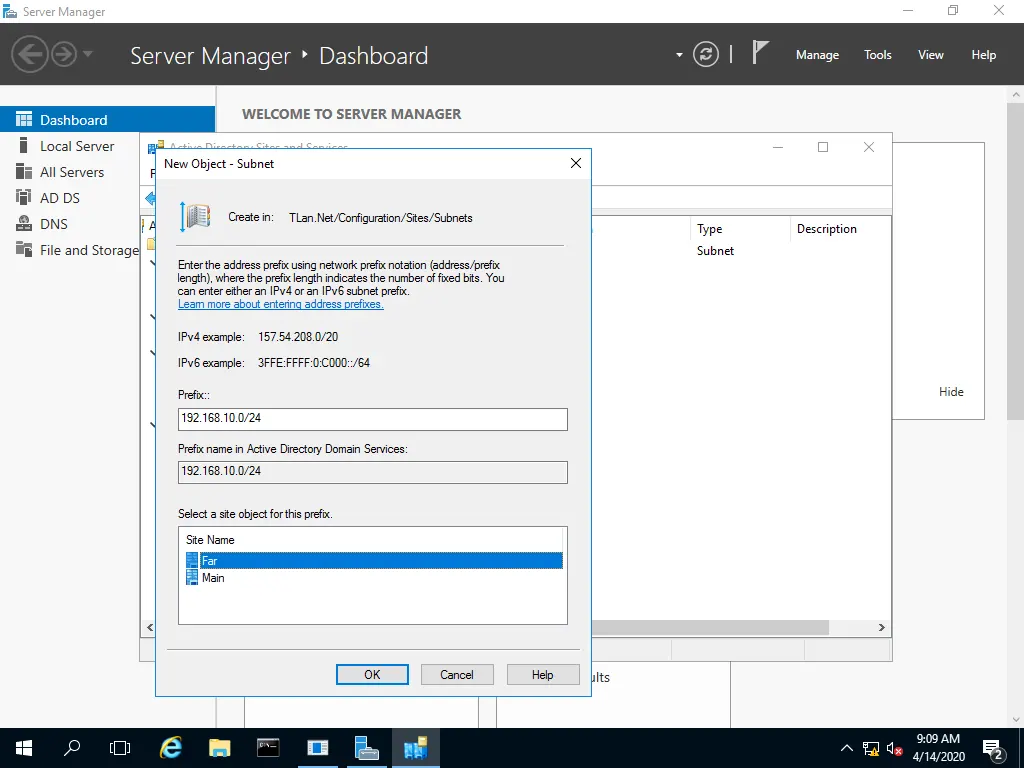1024x768 pixels.
Task: Switch to Server Manager via taskbar icon
Action: click(x=366, y=748)
